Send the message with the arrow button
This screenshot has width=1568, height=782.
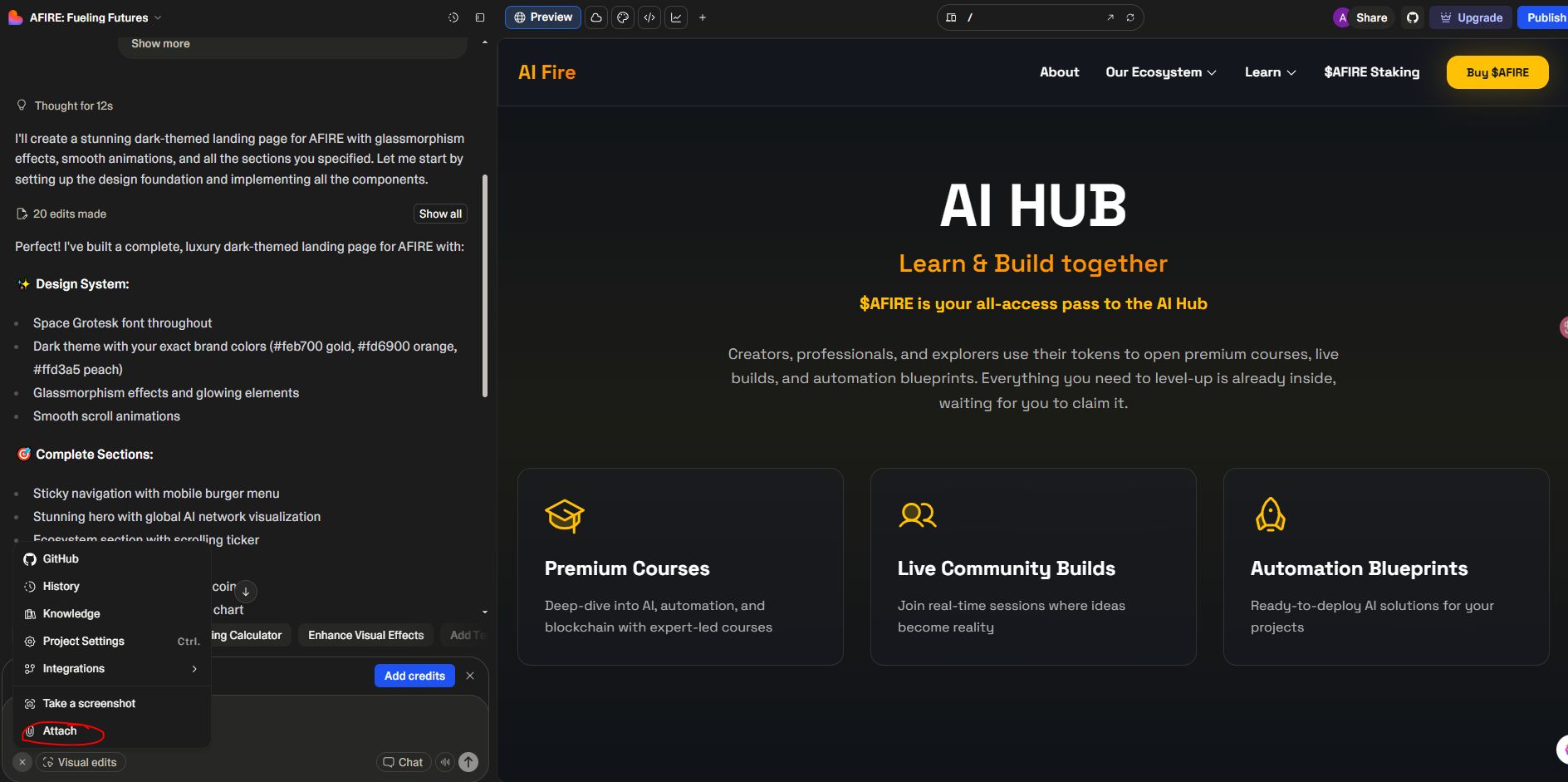tap(468, 762)
